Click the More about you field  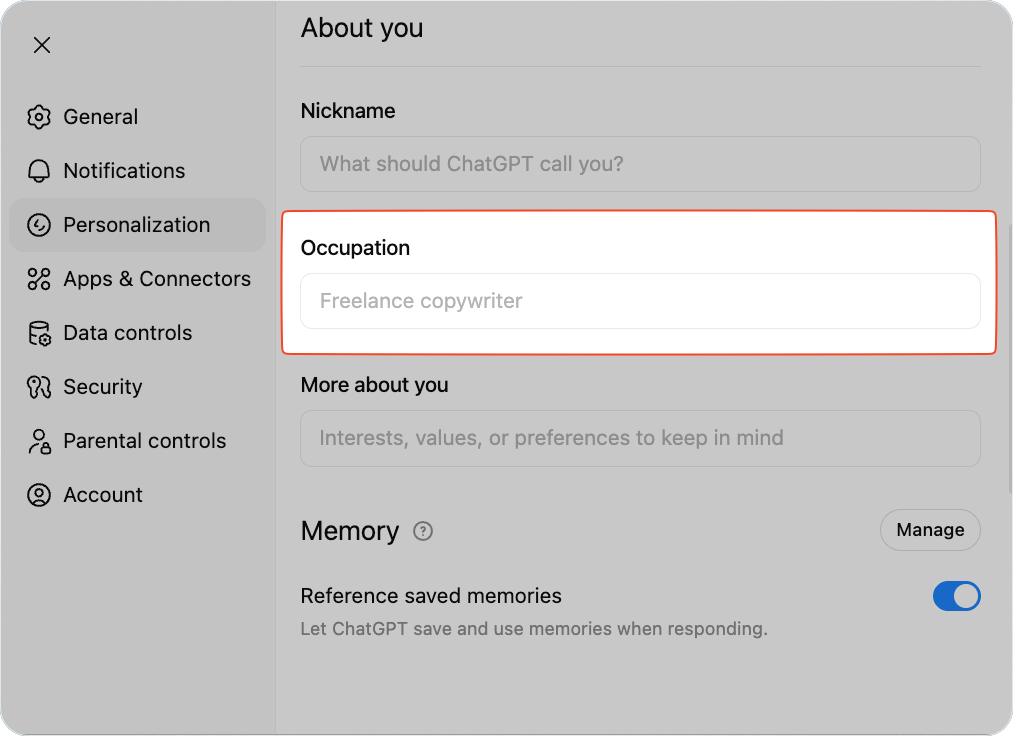coord(640,438)
